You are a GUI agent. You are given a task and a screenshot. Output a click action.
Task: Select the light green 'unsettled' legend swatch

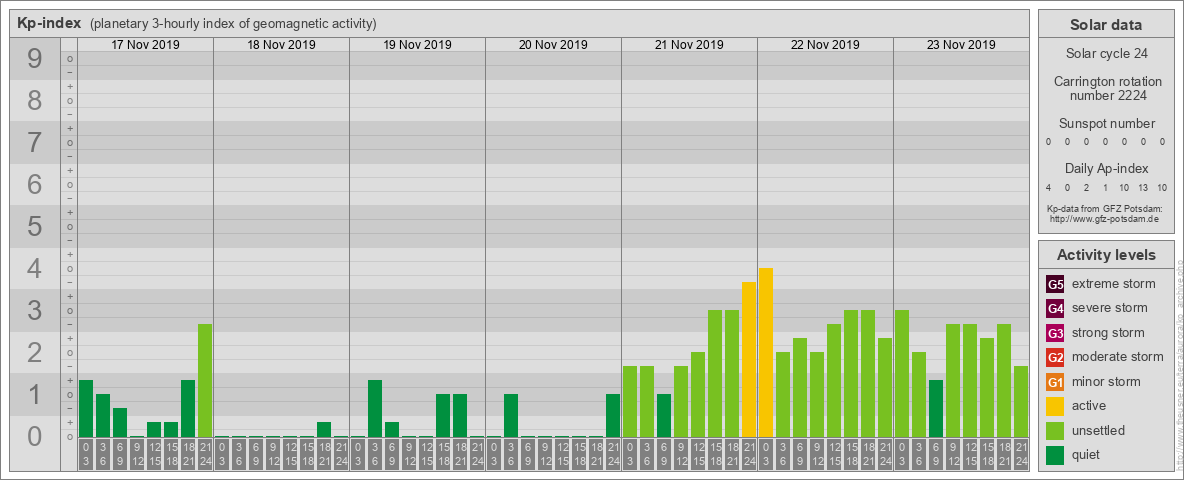pyautogui.click(x=1055, y=430)
